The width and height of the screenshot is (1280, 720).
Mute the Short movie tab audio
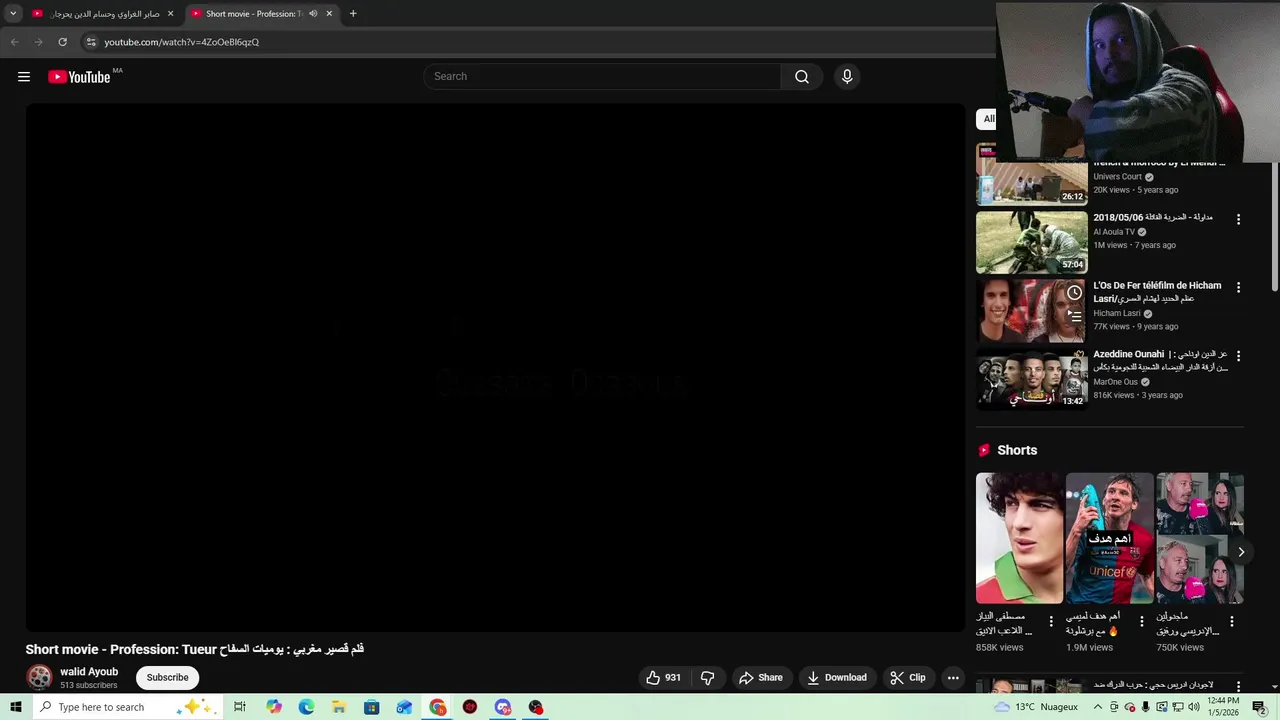coord(313,14)
